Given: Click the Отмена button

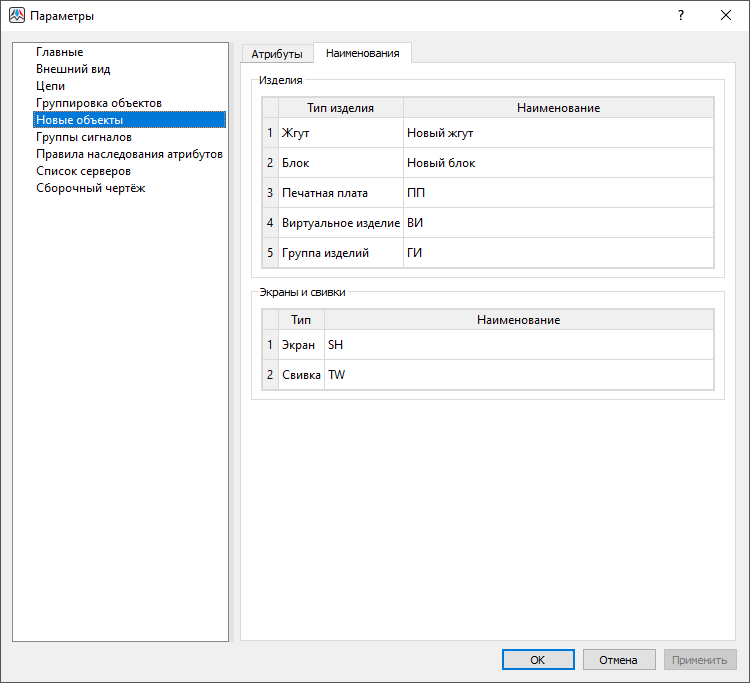Looking at the screenshot, I should 618,660.
